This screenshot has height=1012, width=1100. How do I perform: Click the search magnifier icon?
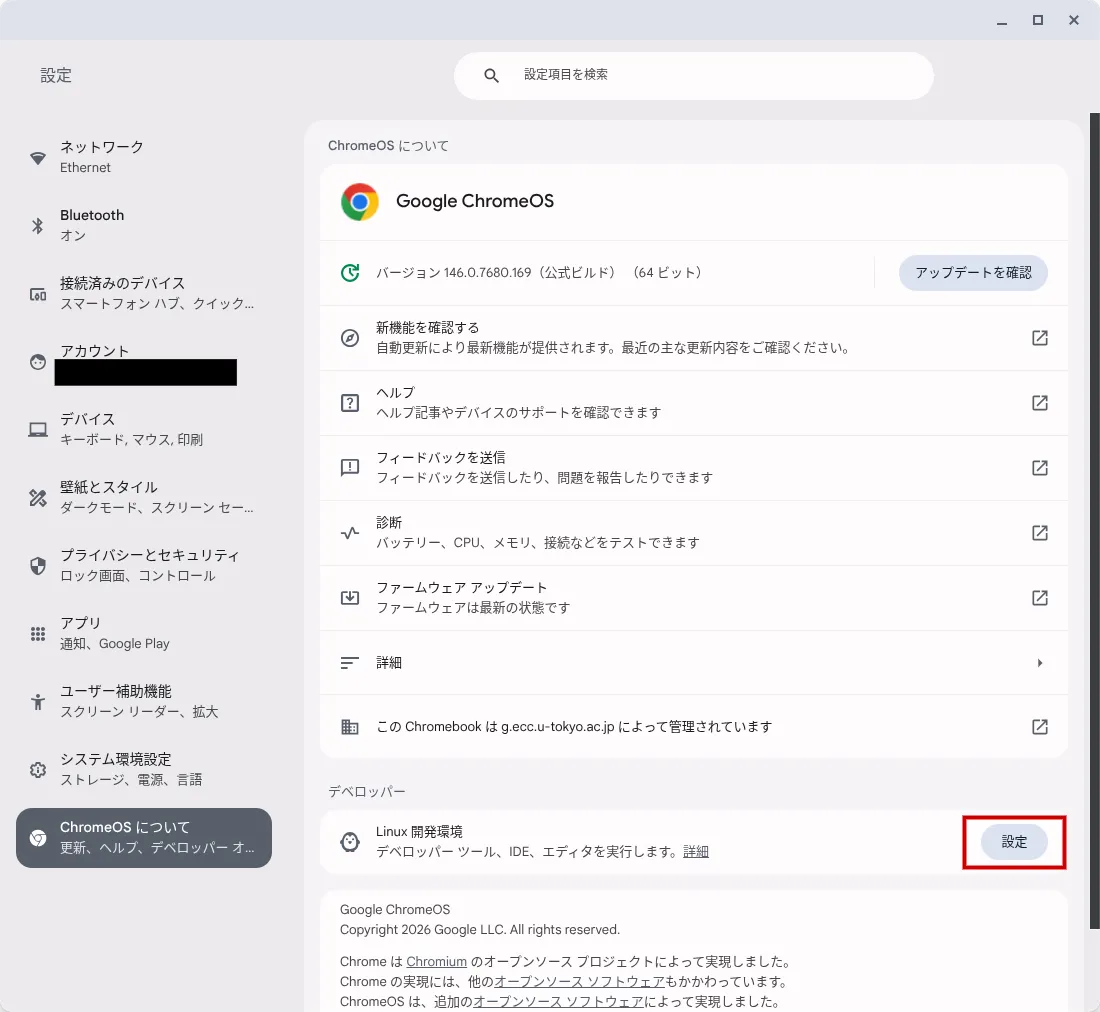pyautogui.click(x=492, y=75)
